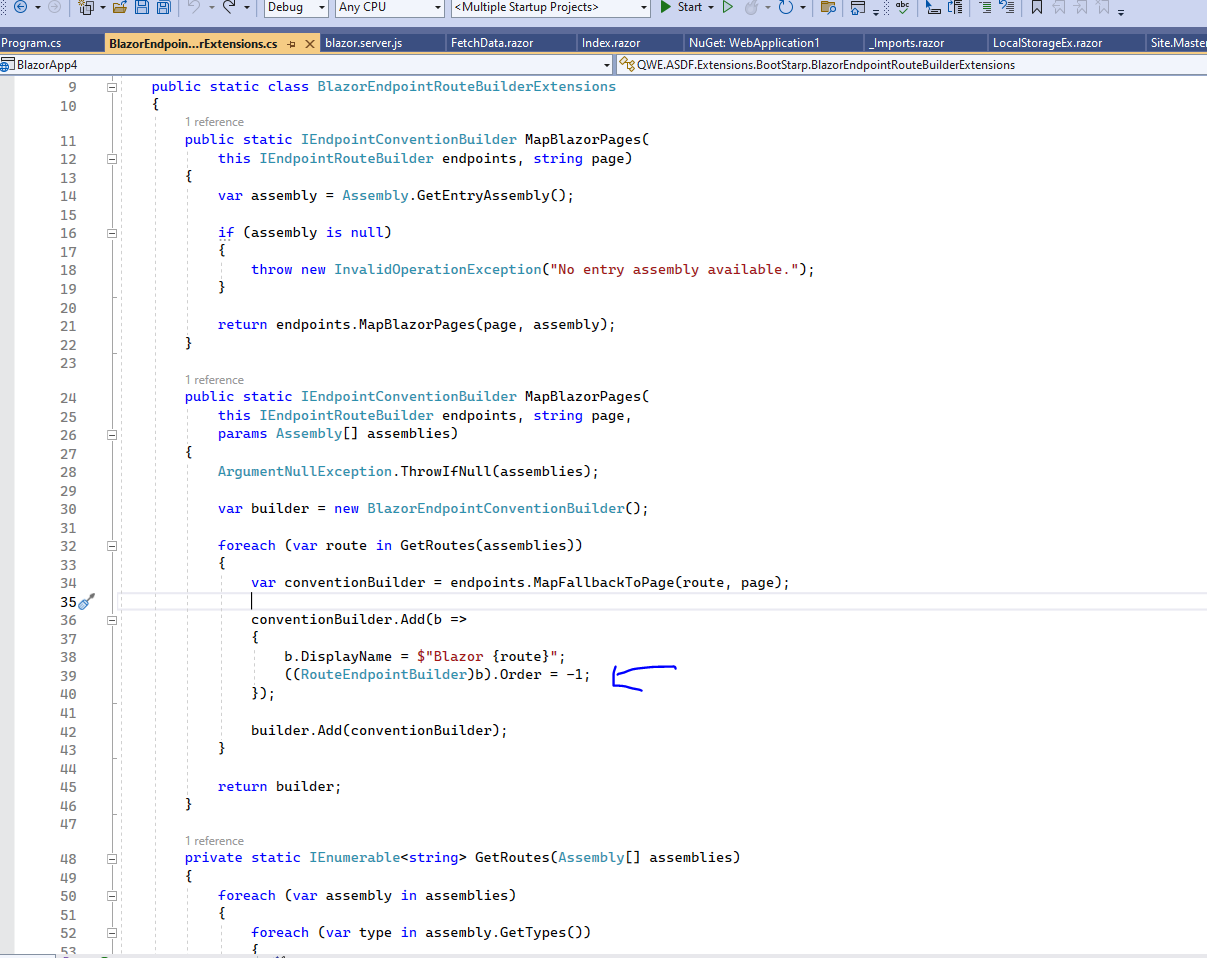Collapse the foreach loop on line 32
1207x958 pixels.
pyautogui.click(x=112, y=545)
